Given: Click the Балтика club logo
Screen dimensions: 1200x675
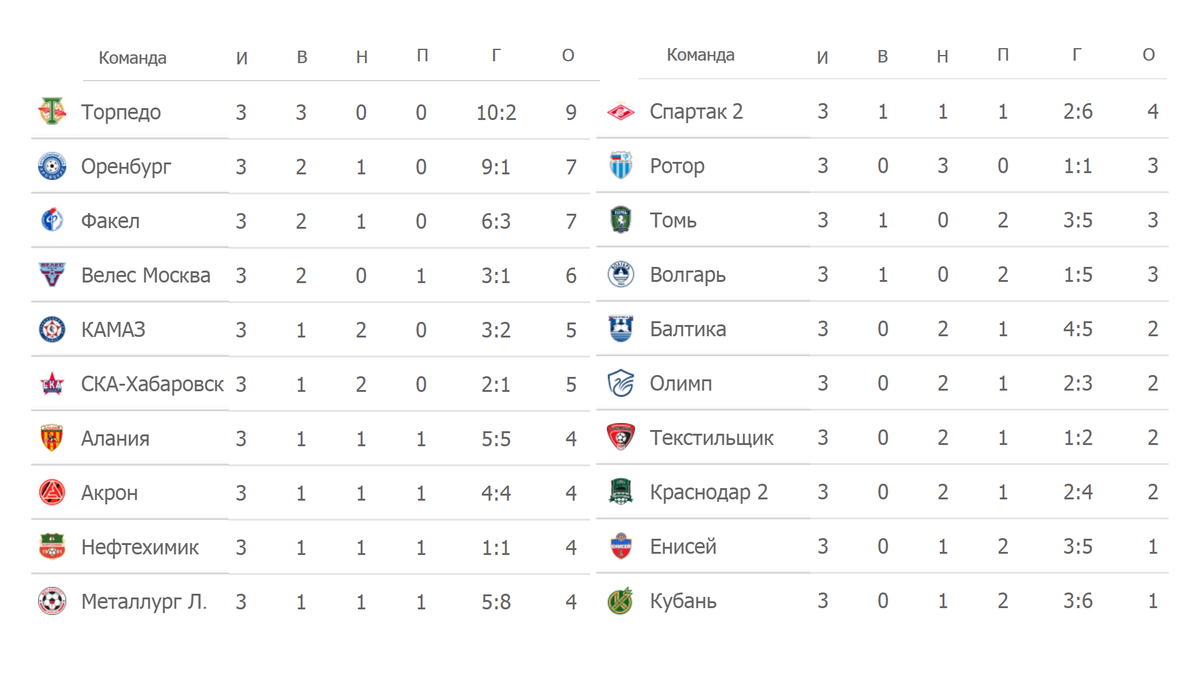Looking at the screenshot, I should (x=621, y=329).
